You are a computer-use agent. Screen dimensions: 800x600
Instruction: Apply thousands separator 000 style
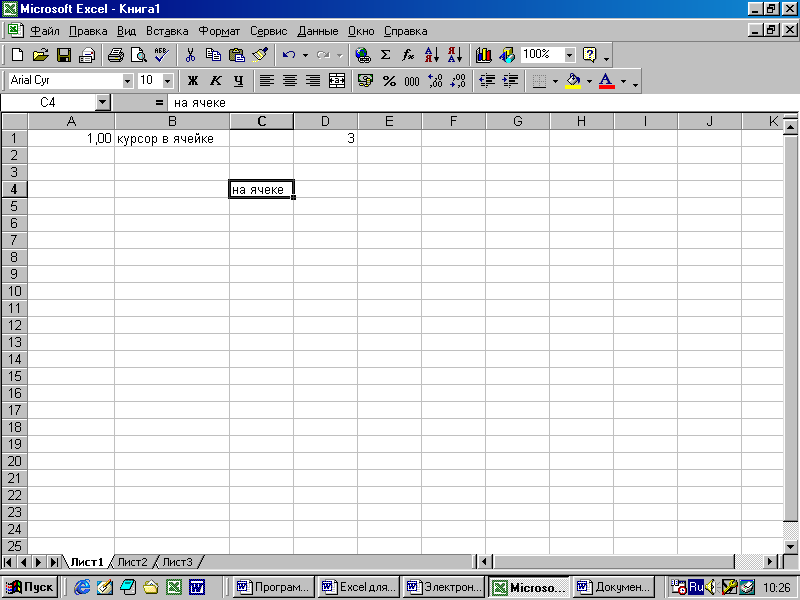pos(412,81)
